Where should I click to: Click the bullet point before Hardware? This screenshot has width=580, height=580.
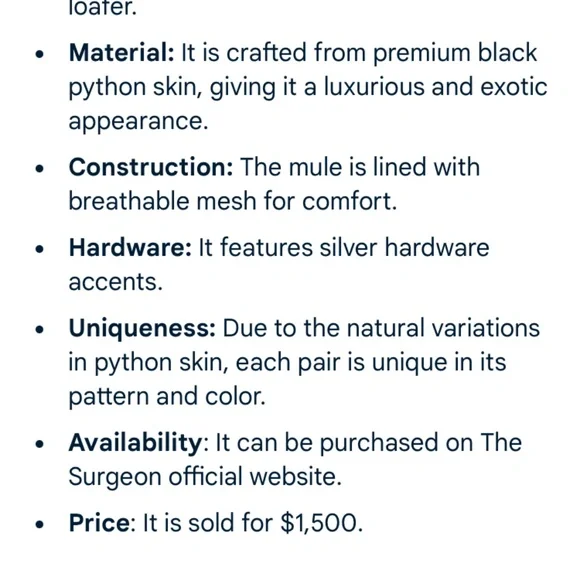tap(39, 249)
